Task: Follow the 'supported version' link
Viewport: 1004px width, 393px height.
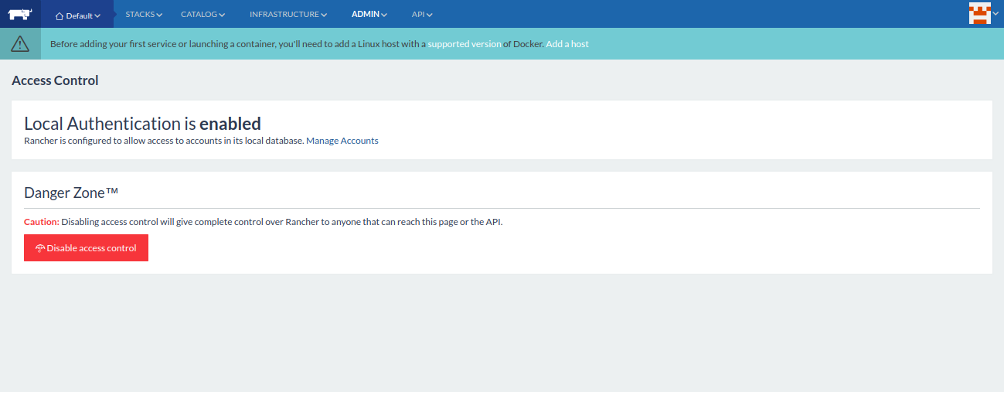Action: [464, 44]
